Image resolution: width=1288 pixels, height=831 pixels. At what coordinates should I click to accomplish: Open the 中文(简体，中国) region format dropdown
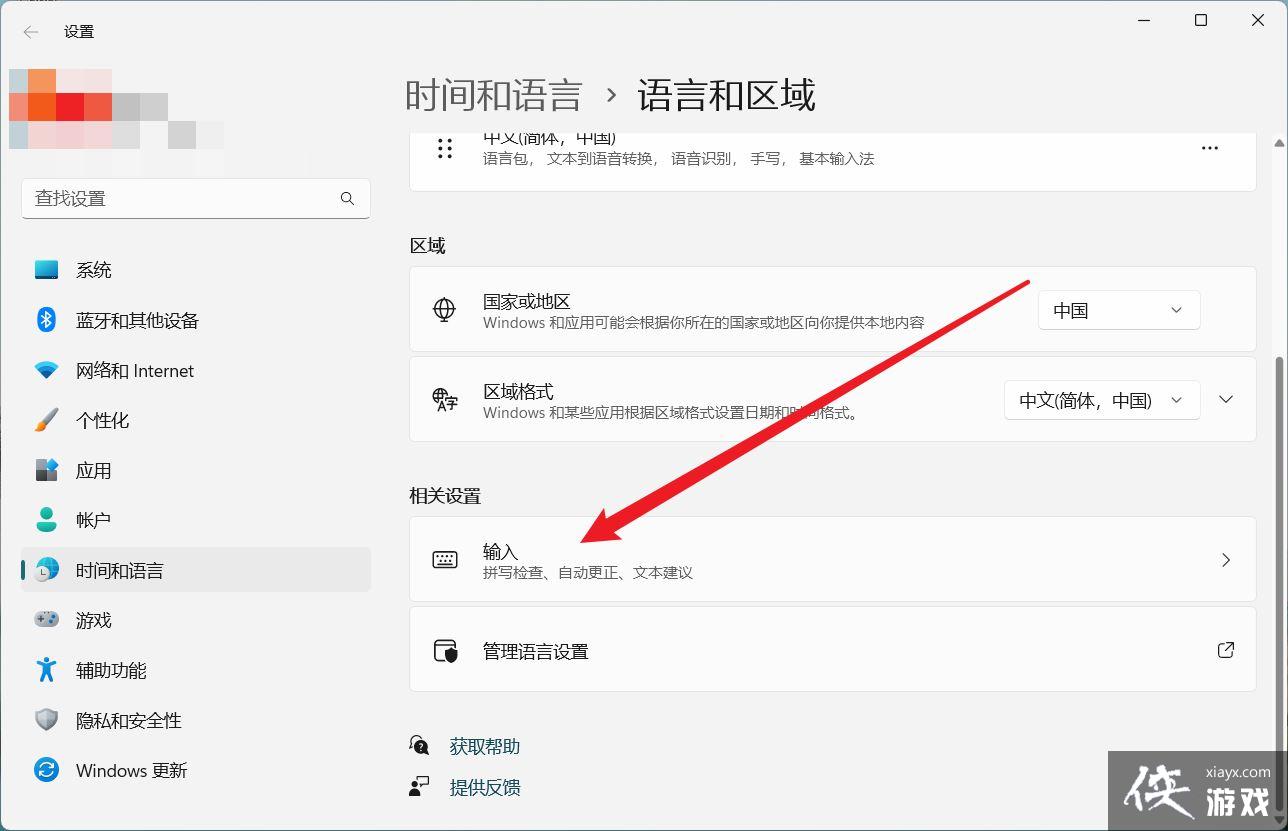1100,400
